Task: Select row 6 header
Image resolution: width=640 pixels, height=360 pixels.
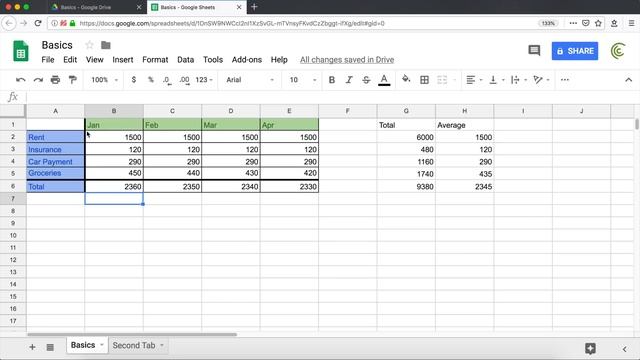Action: [13, 186]
